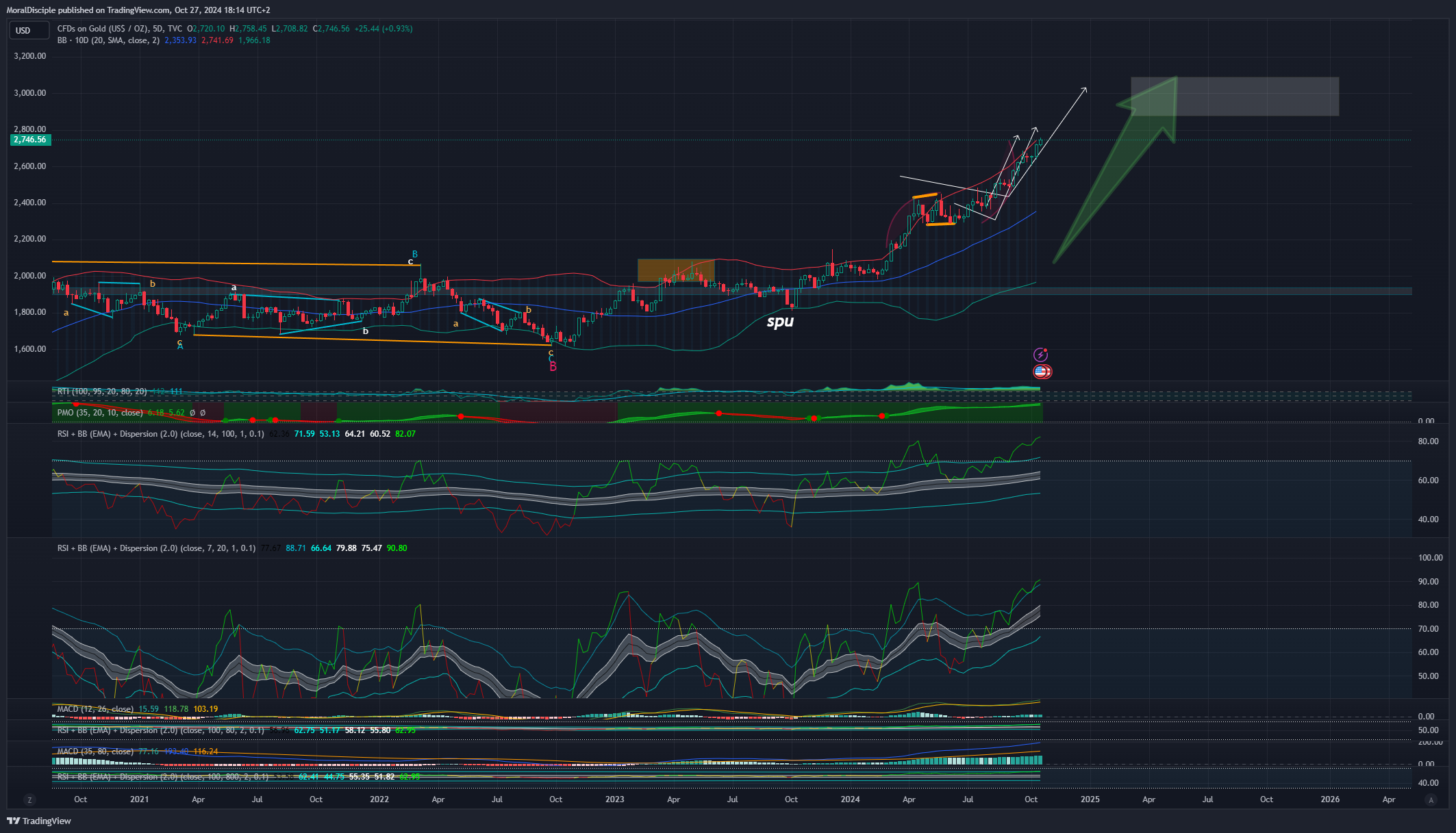Click the published-by MoralDisciple header text

(x=138, y=10)
